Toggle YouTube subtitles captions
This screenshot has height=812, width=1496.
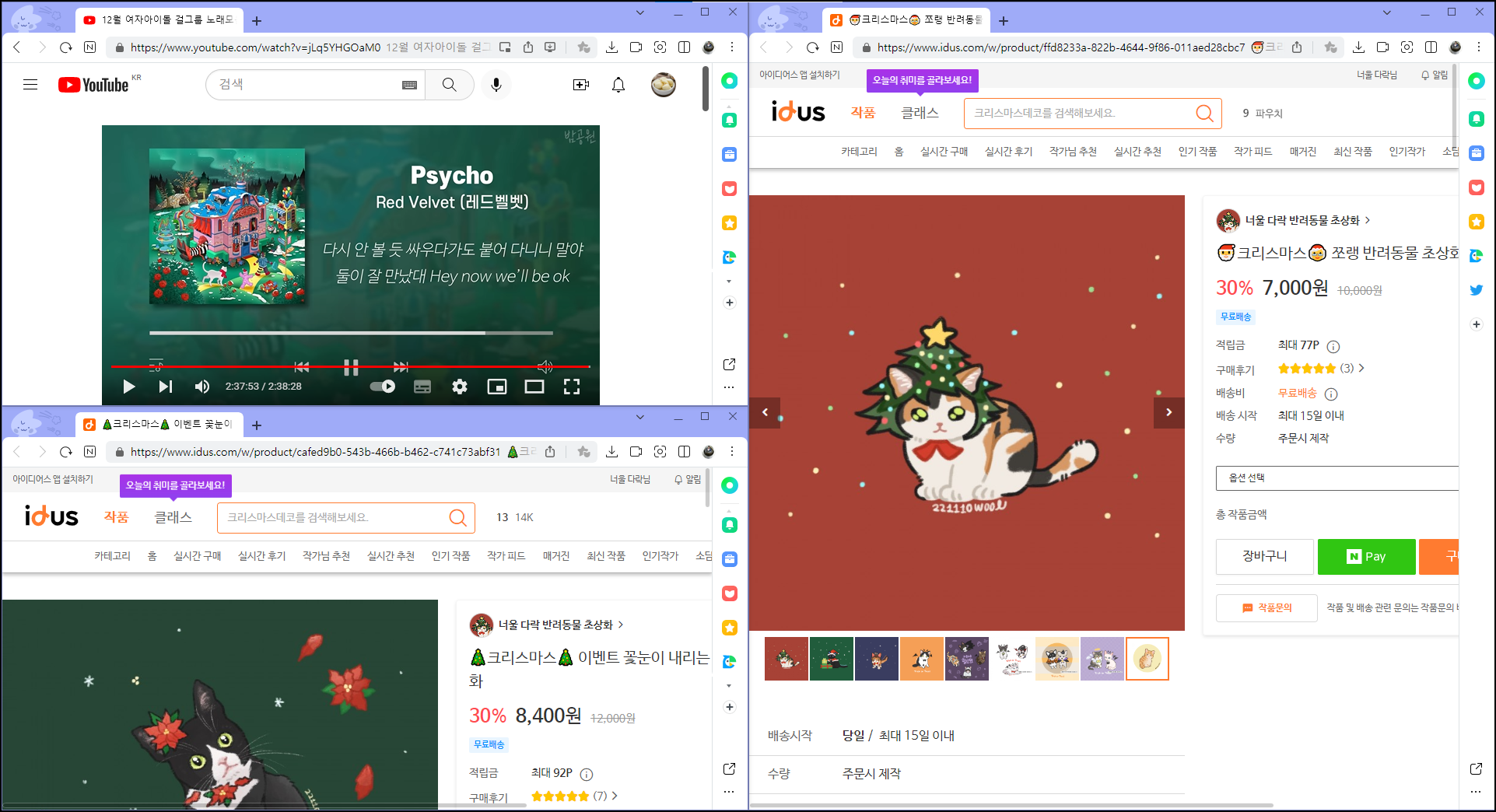422,387
